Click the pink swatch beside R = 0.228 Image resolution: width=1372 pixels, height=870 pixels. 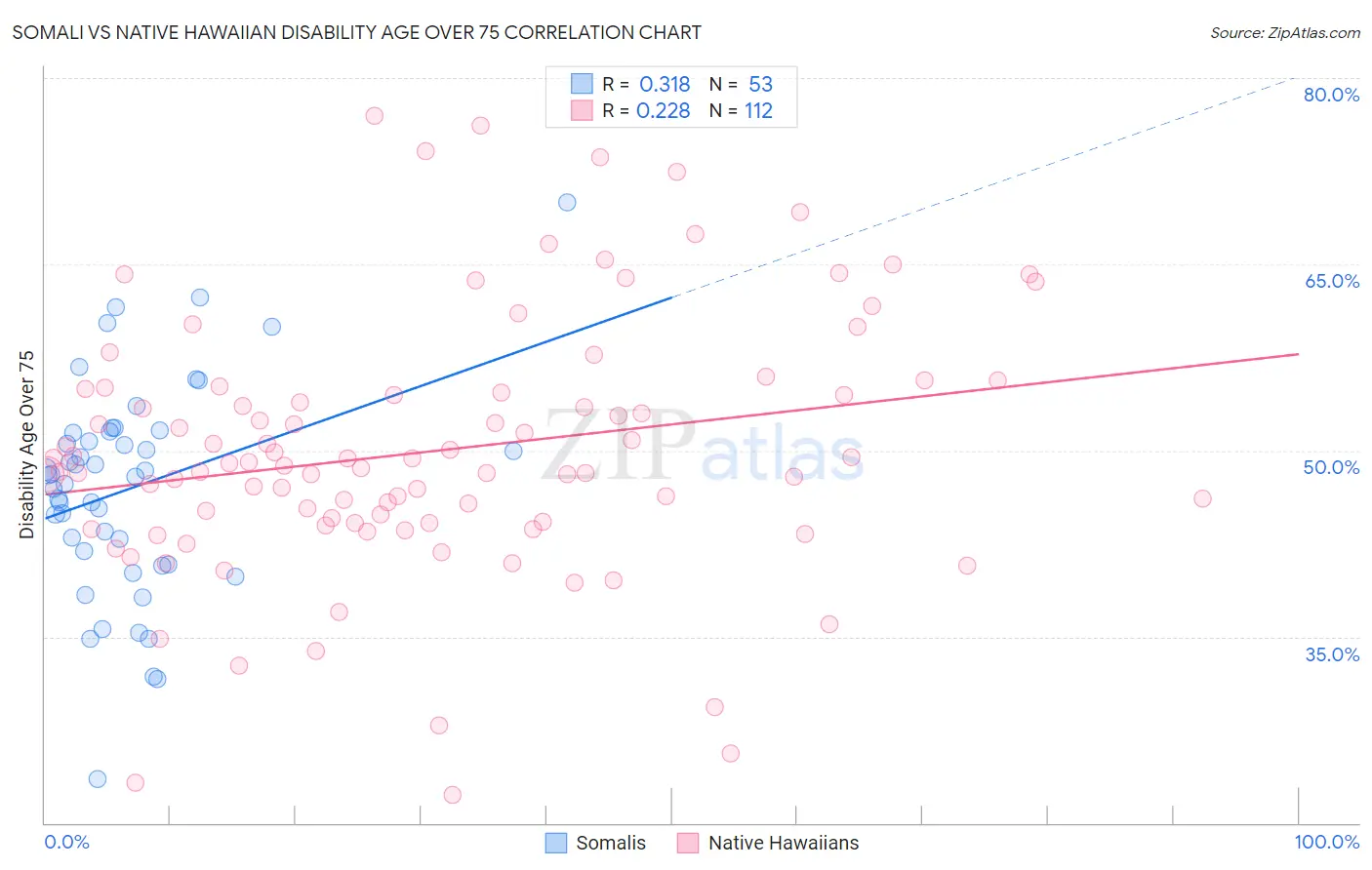click(x=582, y=110)
